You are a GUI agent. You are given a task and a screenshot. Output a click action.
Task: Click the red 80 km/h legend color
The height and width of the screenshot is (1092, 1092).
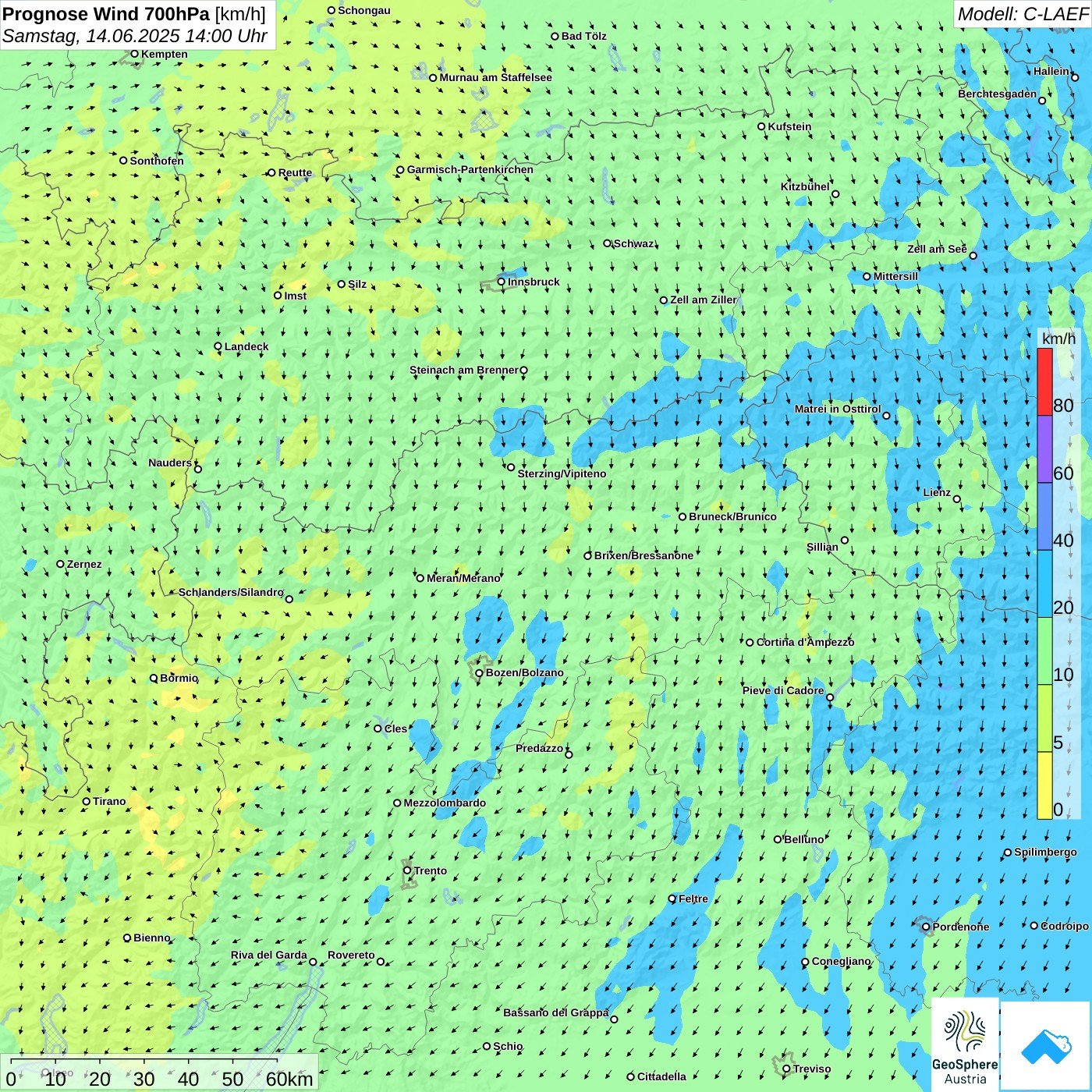1044,382
